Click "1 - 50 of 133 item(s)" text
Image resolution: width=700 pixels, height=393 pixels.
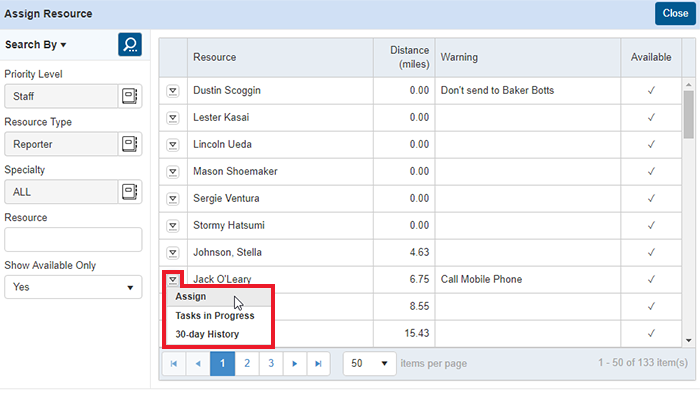pos(643,363)
